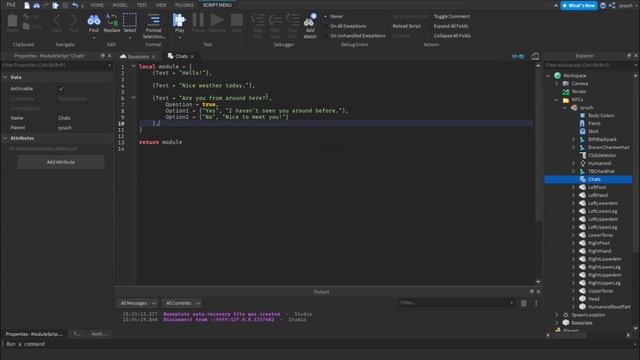This screenshot has height=360, width=640.
Task: Click the Explorer filter workspace field
Action: click(x=590, y=65)
